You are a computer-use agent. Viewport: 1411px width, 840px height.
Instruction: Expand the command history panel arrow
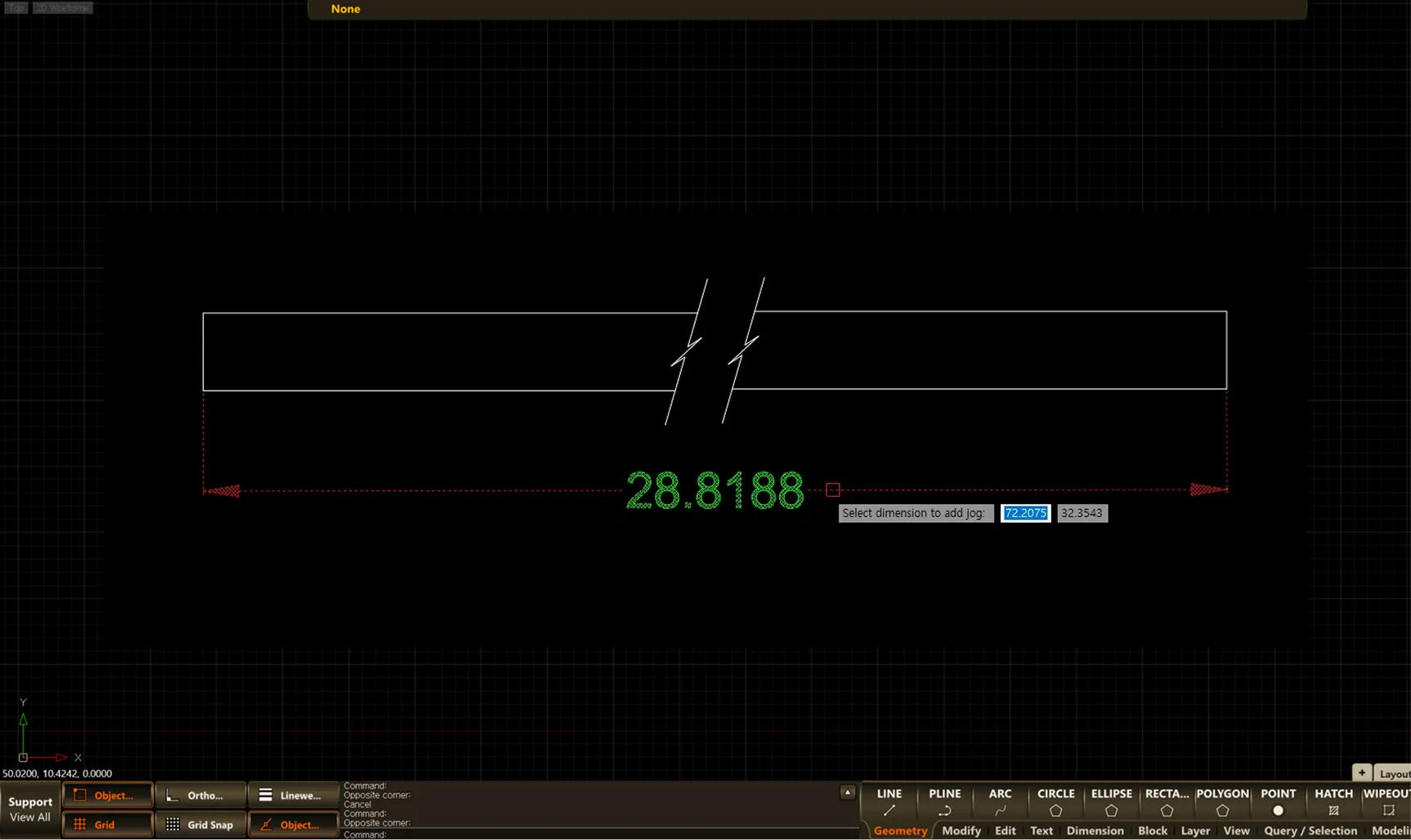pyautogui.click(x=848, y=792)
